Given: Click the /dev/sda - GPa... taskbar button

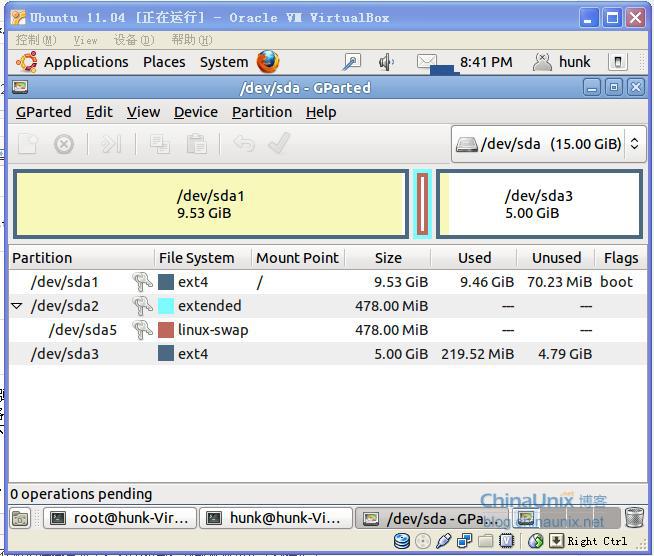Looking at the screenshot, I should (432, 518).
